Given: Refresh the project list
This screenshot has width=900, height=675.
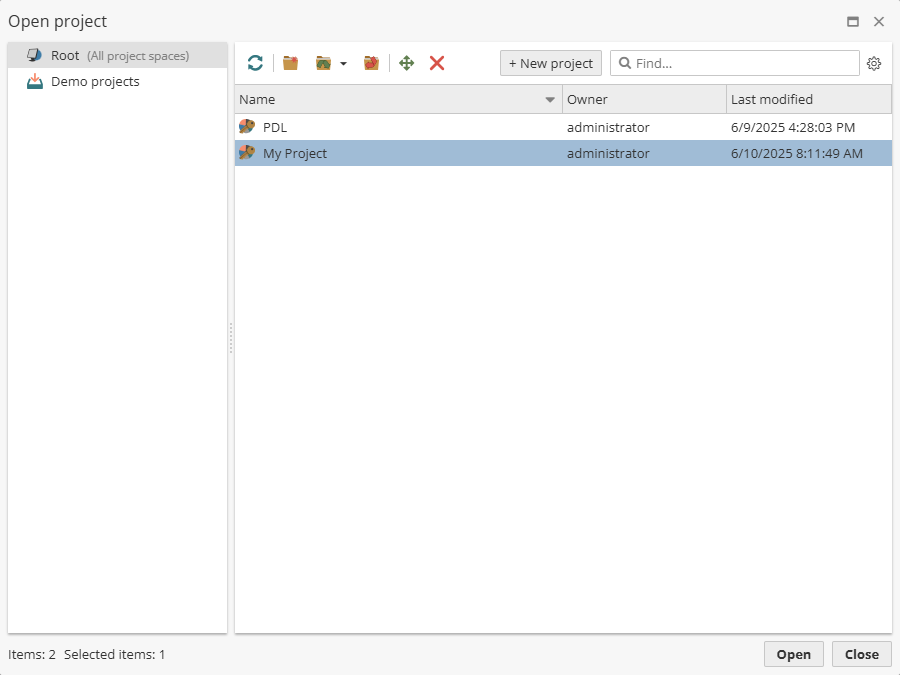Looking at the screenshot, I should tap(255, 63).
